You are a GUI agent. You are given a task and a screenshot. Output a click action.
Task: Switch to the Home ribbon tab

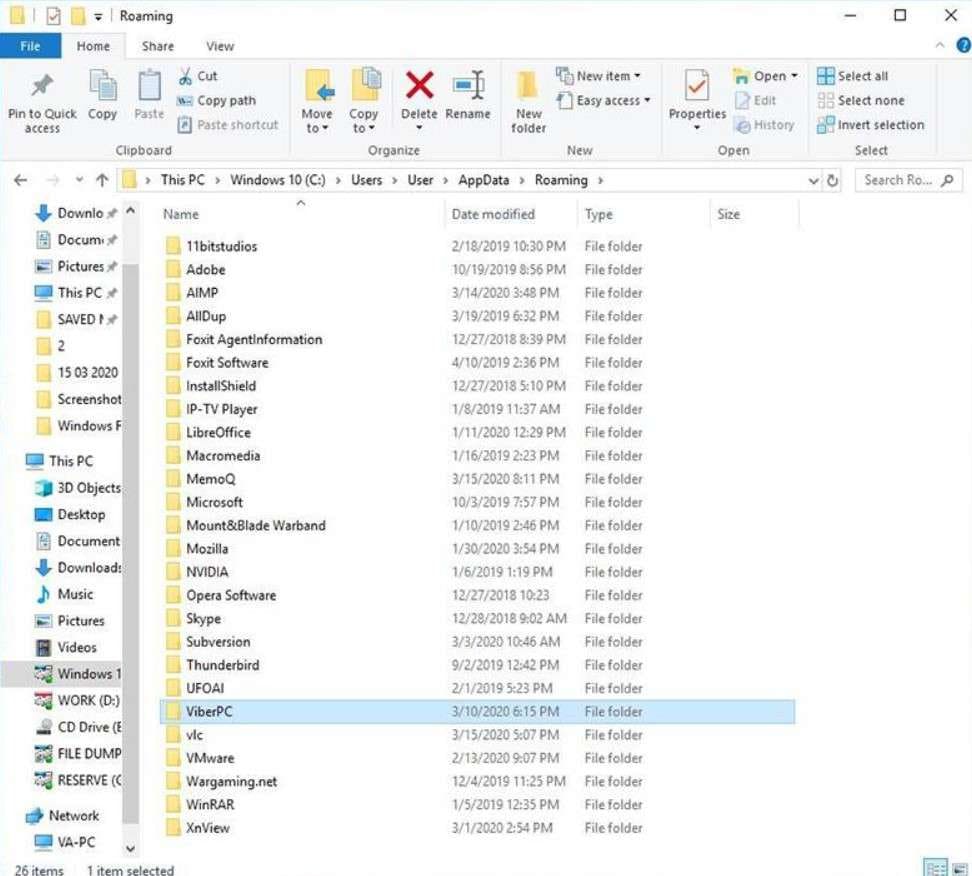93,46
